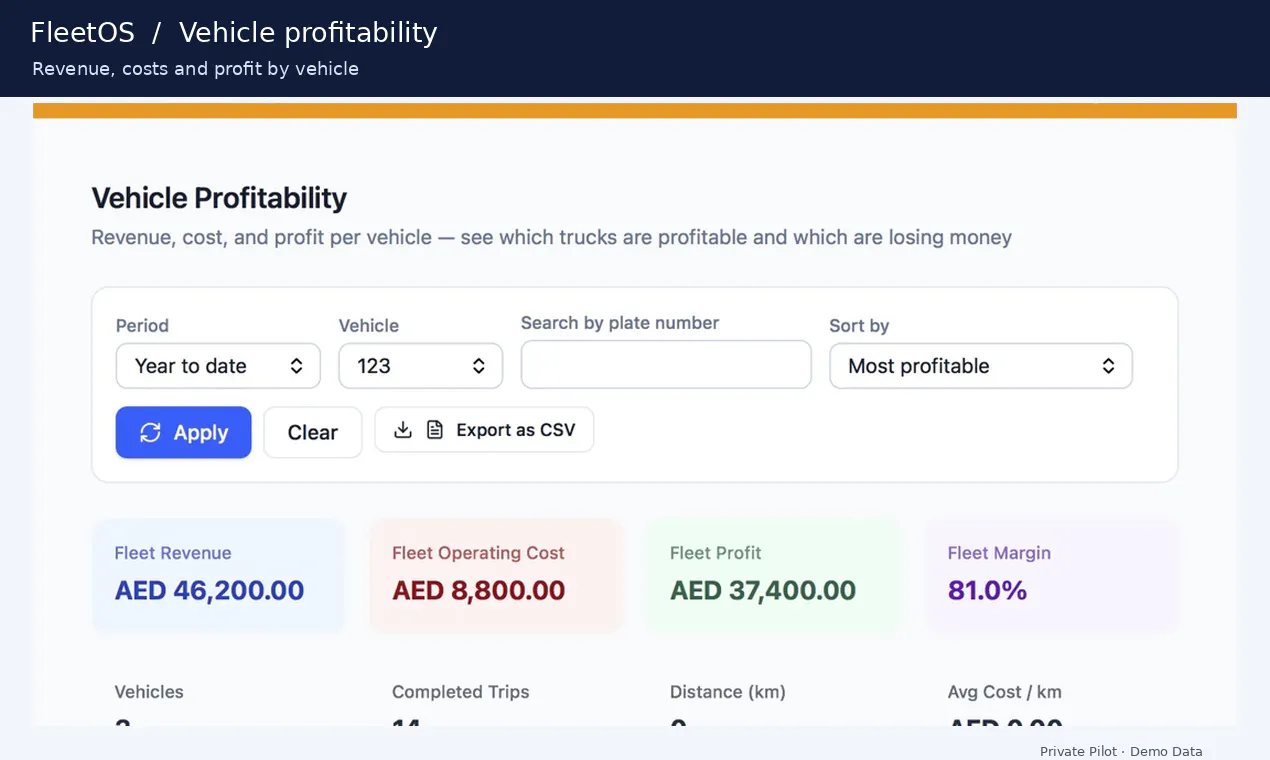Viewport: 1270px width, 760px height.
Task: Click the Vehicle profitability breadcrumb title
Action: [x=308, y=33]
